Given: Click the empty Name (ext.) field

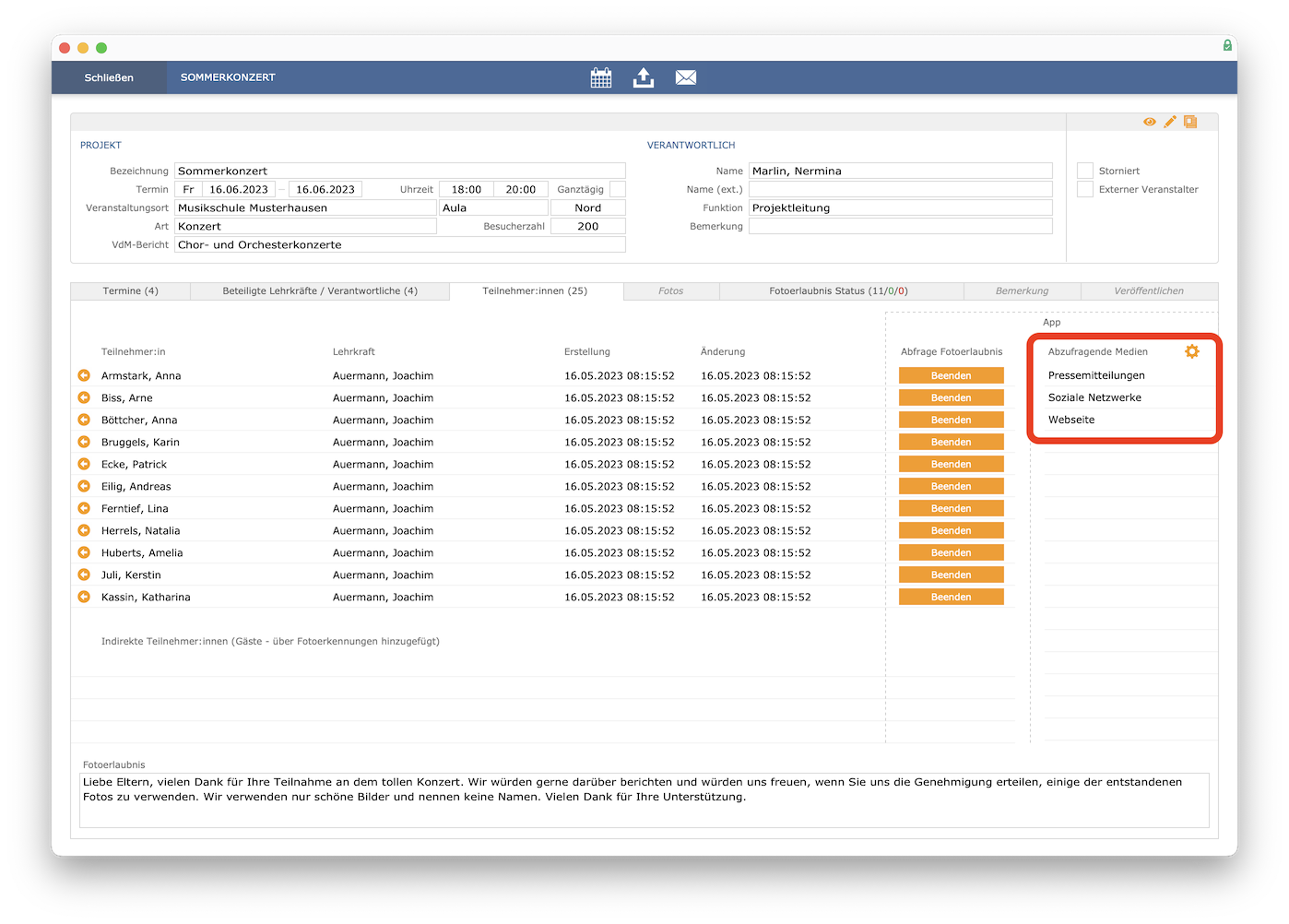Looking at the screenshot, I should pos(901,189).
